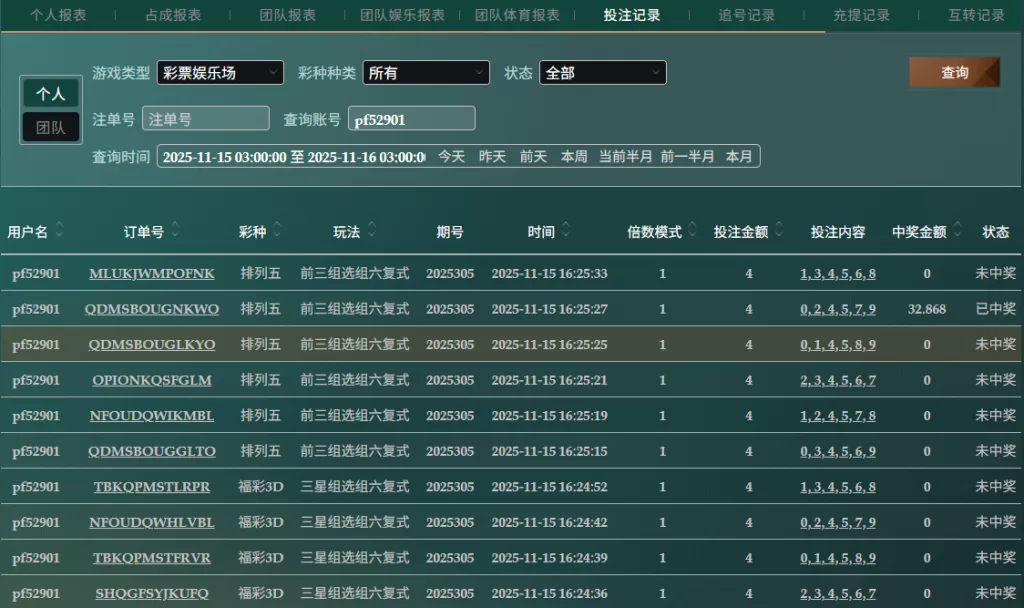Image resolution: width=1024 pixels, height=608 pixels.
Task: Choose the 本月 date range shortcut
Action: (739, 157)
